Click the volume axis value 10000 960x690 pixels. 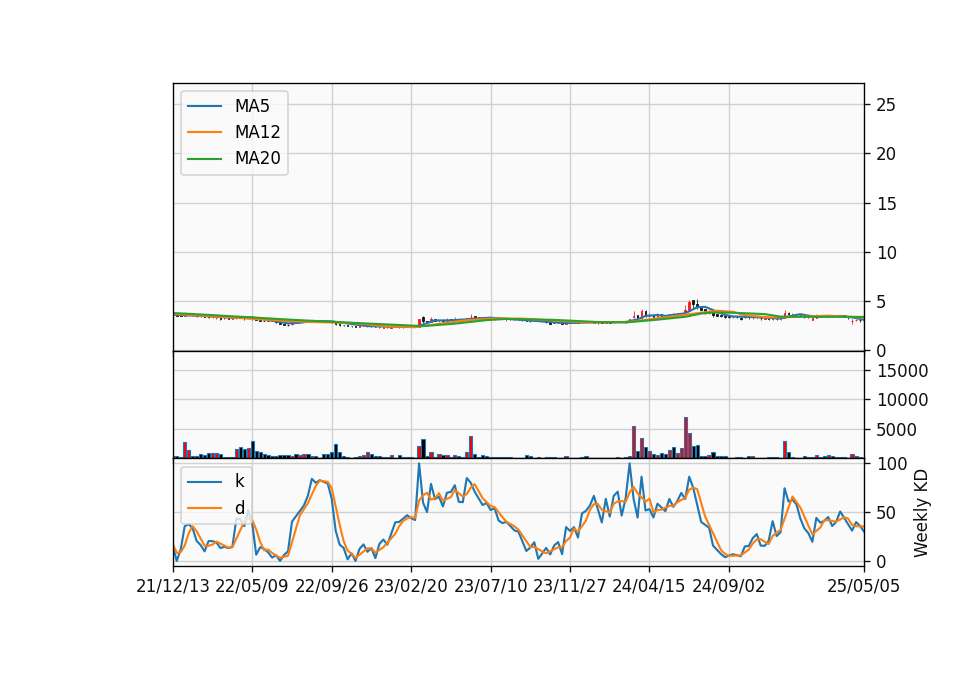[902, 400]
